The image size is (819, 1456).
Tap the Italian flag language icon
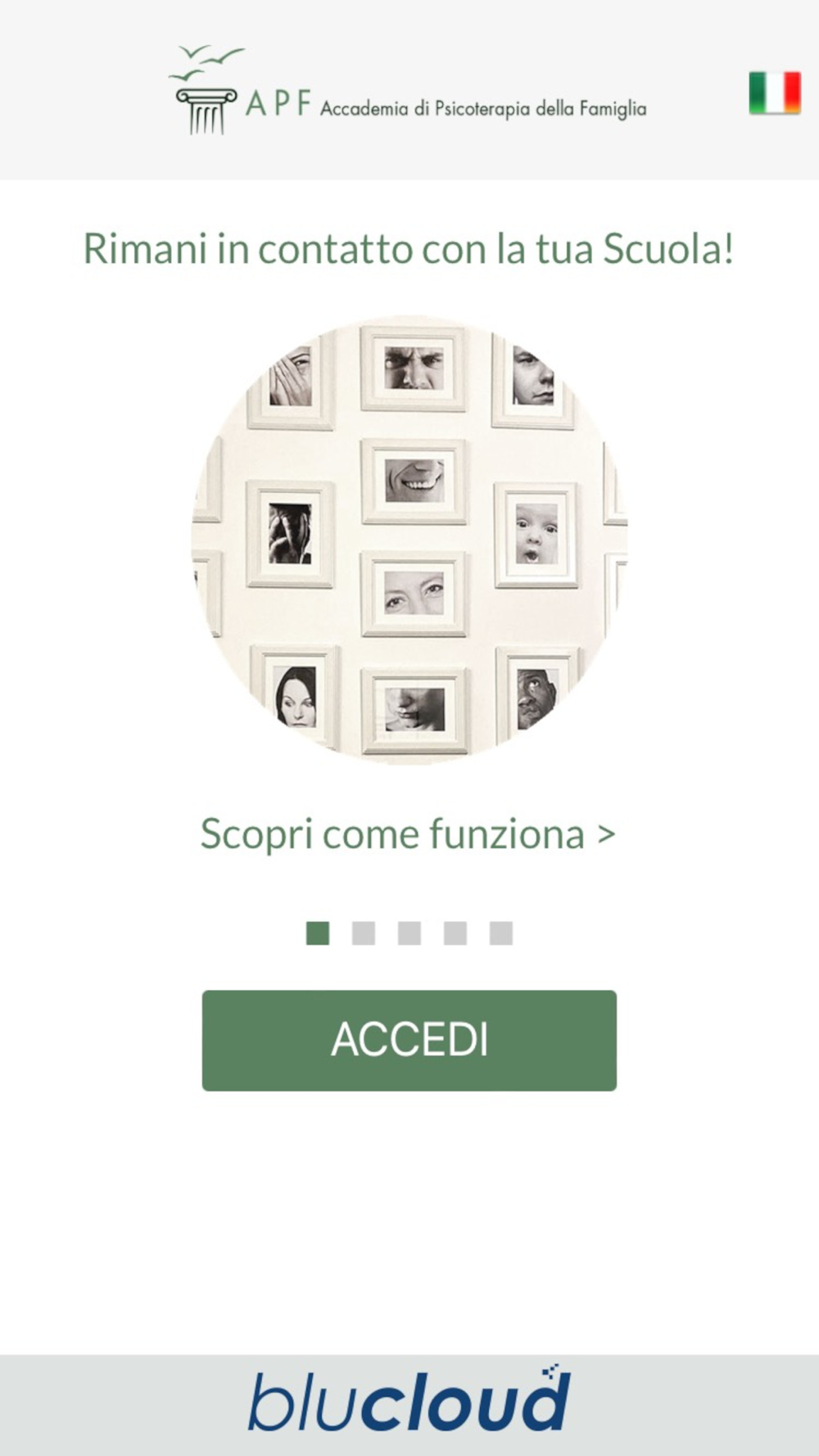click(x=774, y=93)
